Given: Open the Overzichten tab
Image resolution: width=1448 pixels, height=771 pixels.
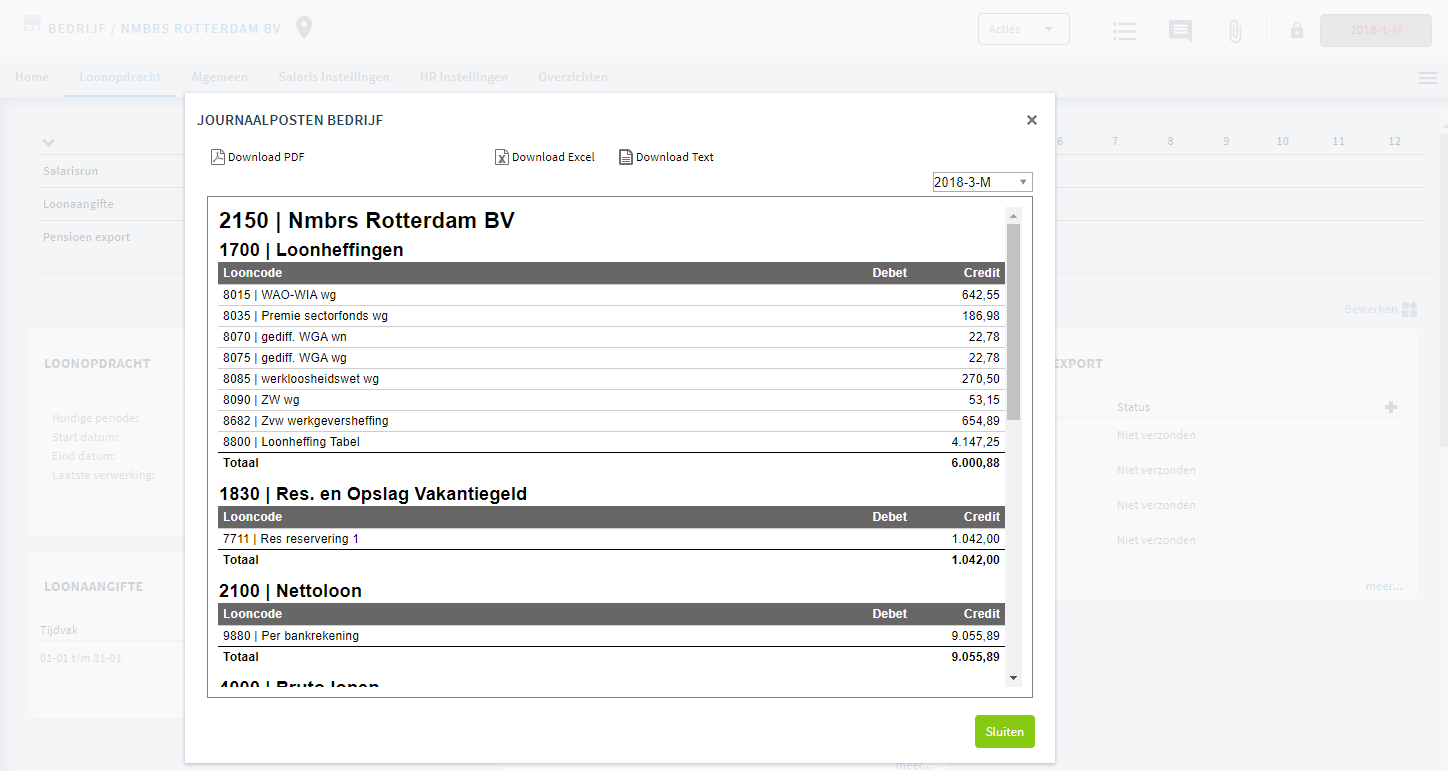Looking at the screenshot, I should pyautogui.click(x=573, y=77).
